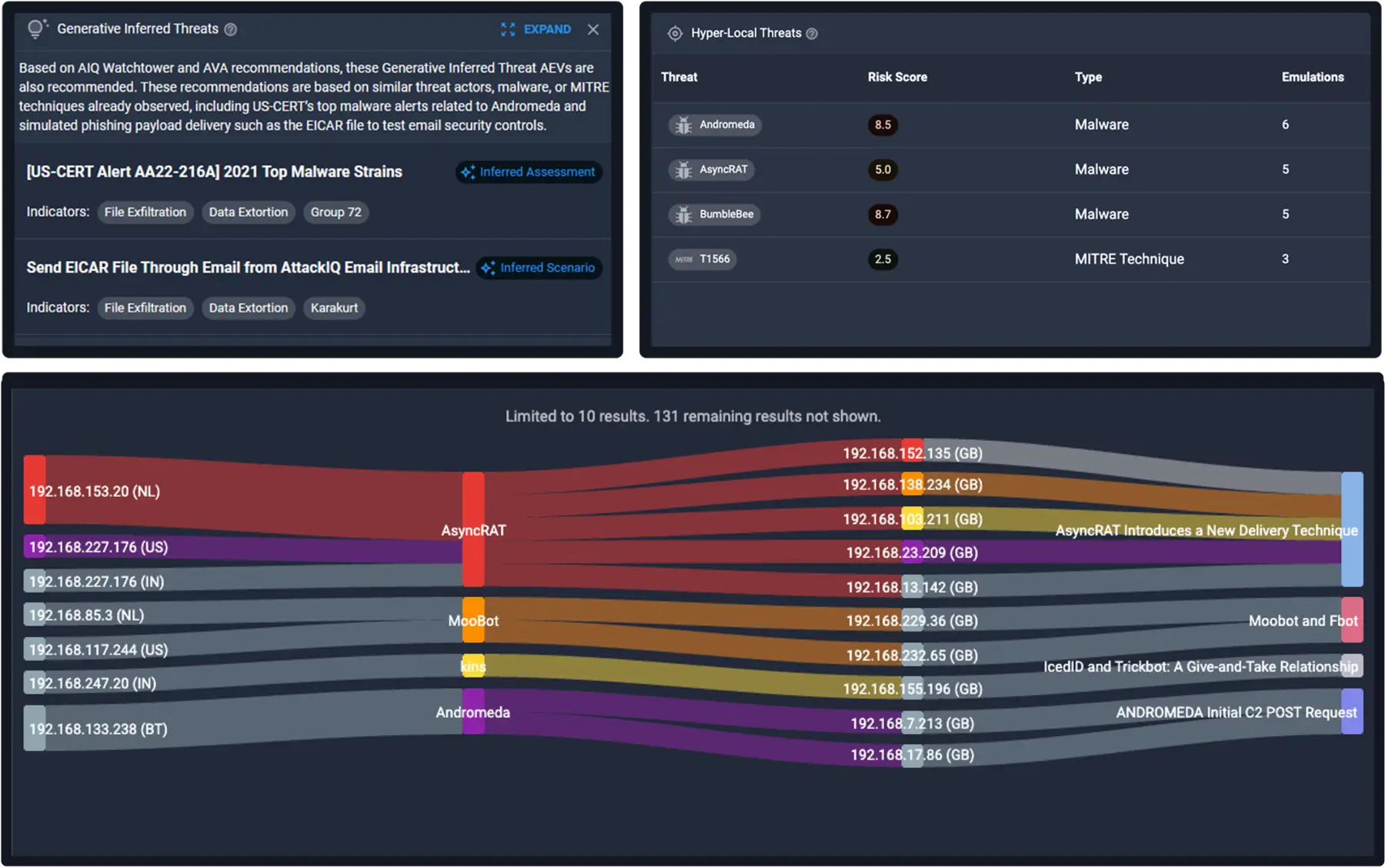The height and width of the screenshot is (868, 1385).
Task: Click the Hyper-Local Threats target icon
Action: click(675, 33)
